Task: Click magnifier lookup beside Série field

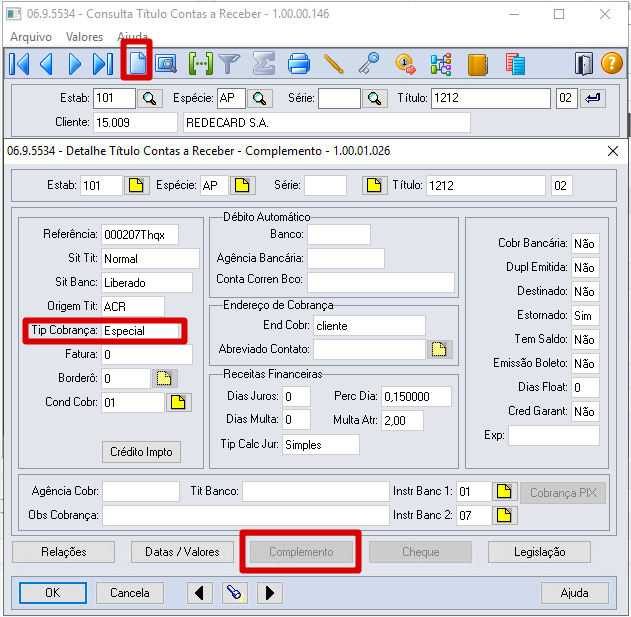Action: (375, 98)
